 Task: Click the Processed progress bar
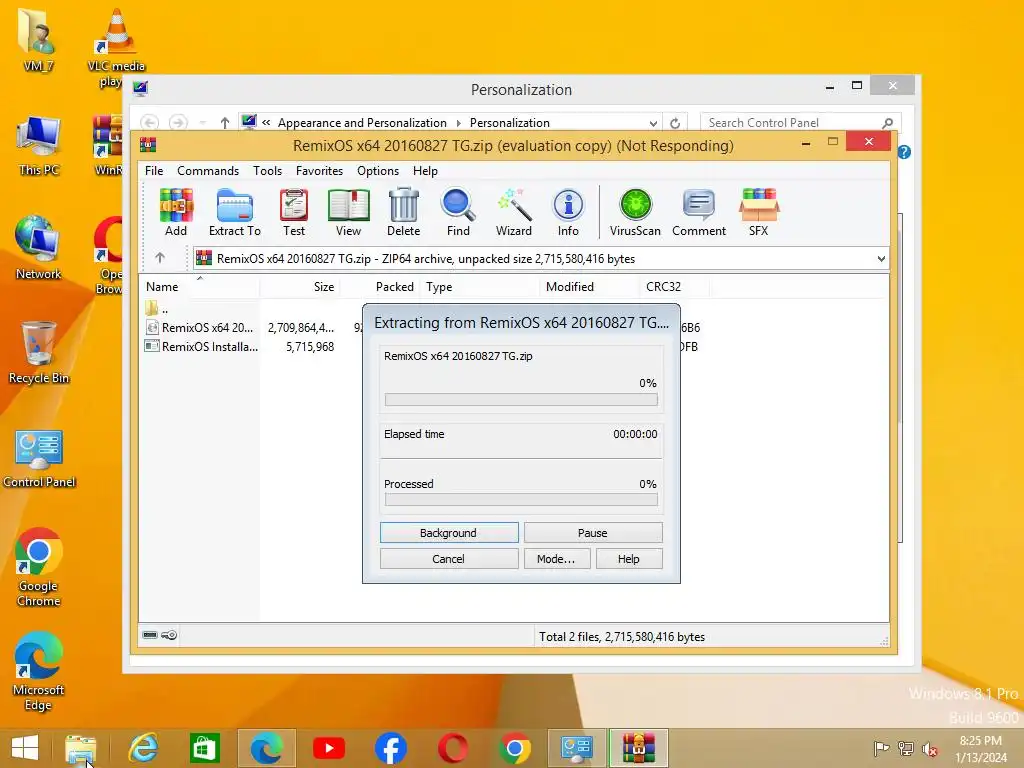[x=521, y=500]
